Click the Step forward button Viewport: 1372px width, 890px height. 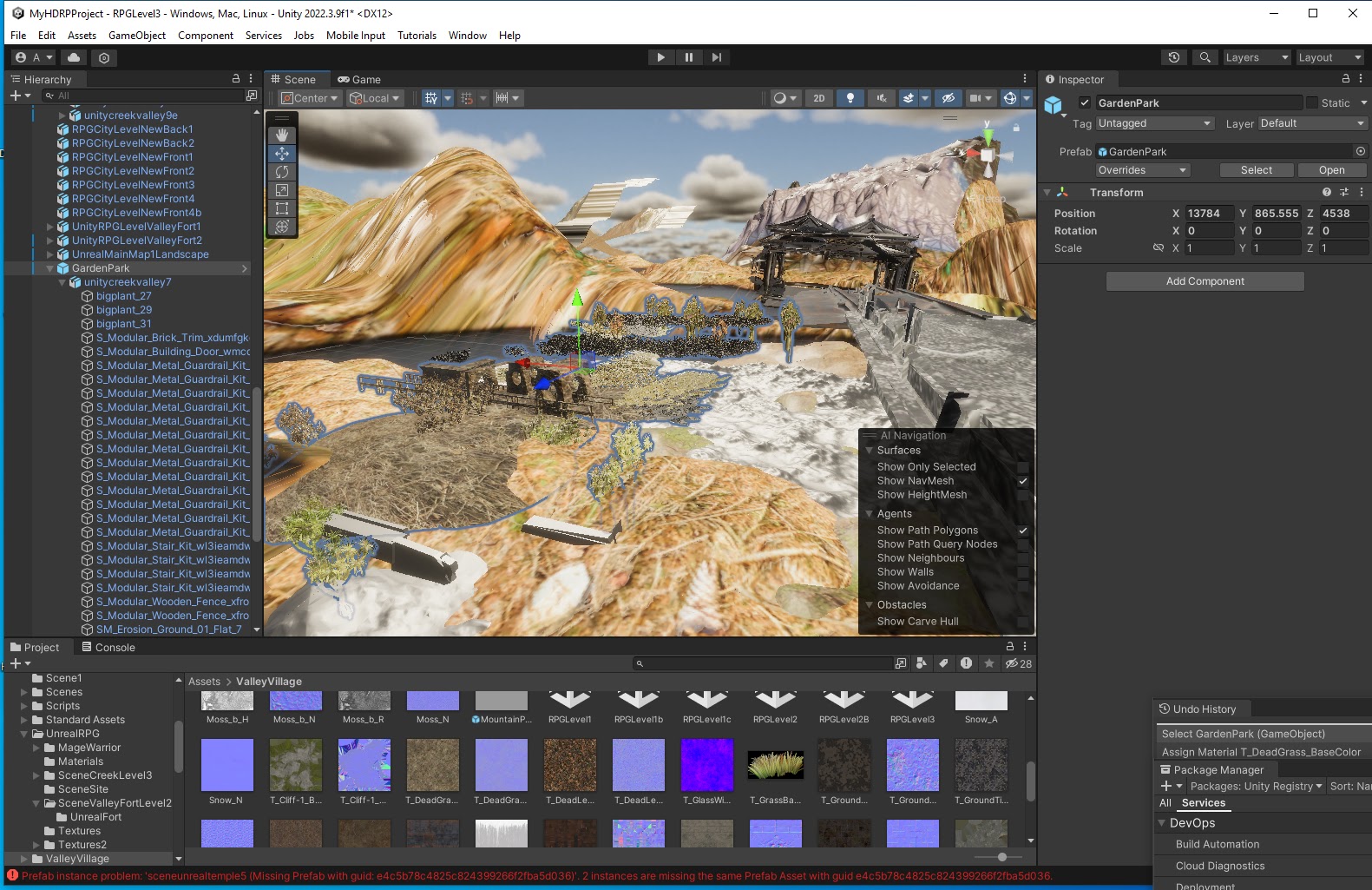(716, 57)
